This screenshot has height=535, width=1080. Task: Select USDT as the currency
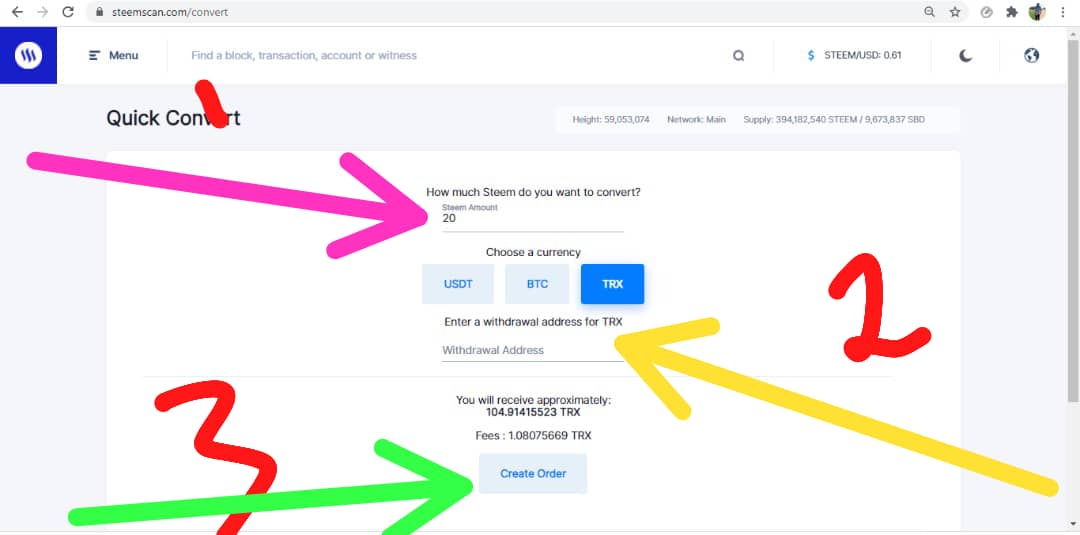(x=458, y=284)
